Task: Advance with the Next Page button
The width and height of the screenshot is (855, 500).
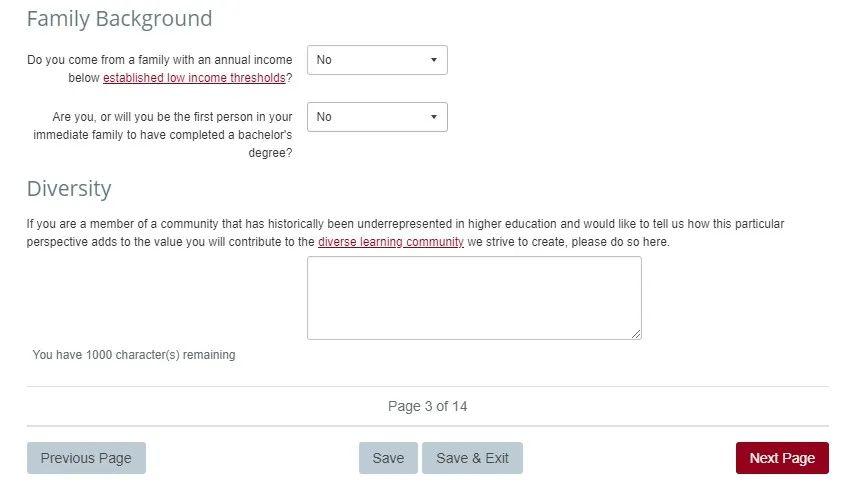Action: [782, 458]
